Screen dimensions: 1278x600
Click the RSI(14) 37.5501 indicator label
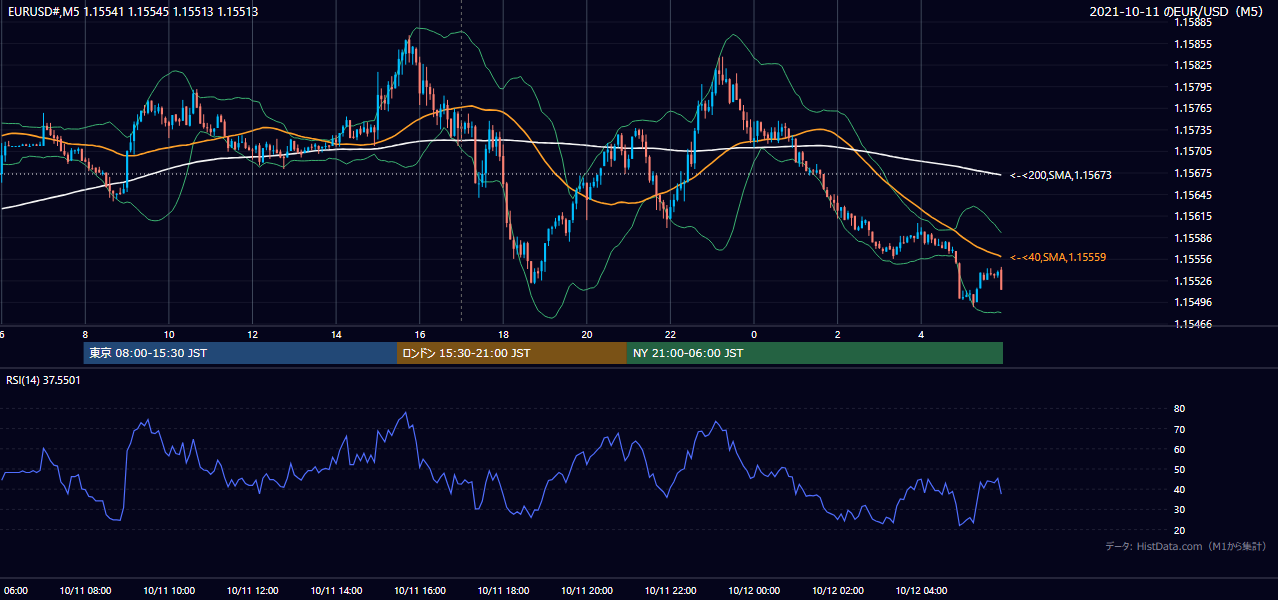tap(44, 380)
